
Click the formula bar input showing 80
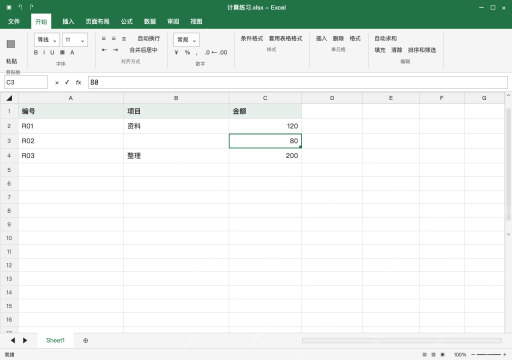pyautogui.click(x=298, y=82)
